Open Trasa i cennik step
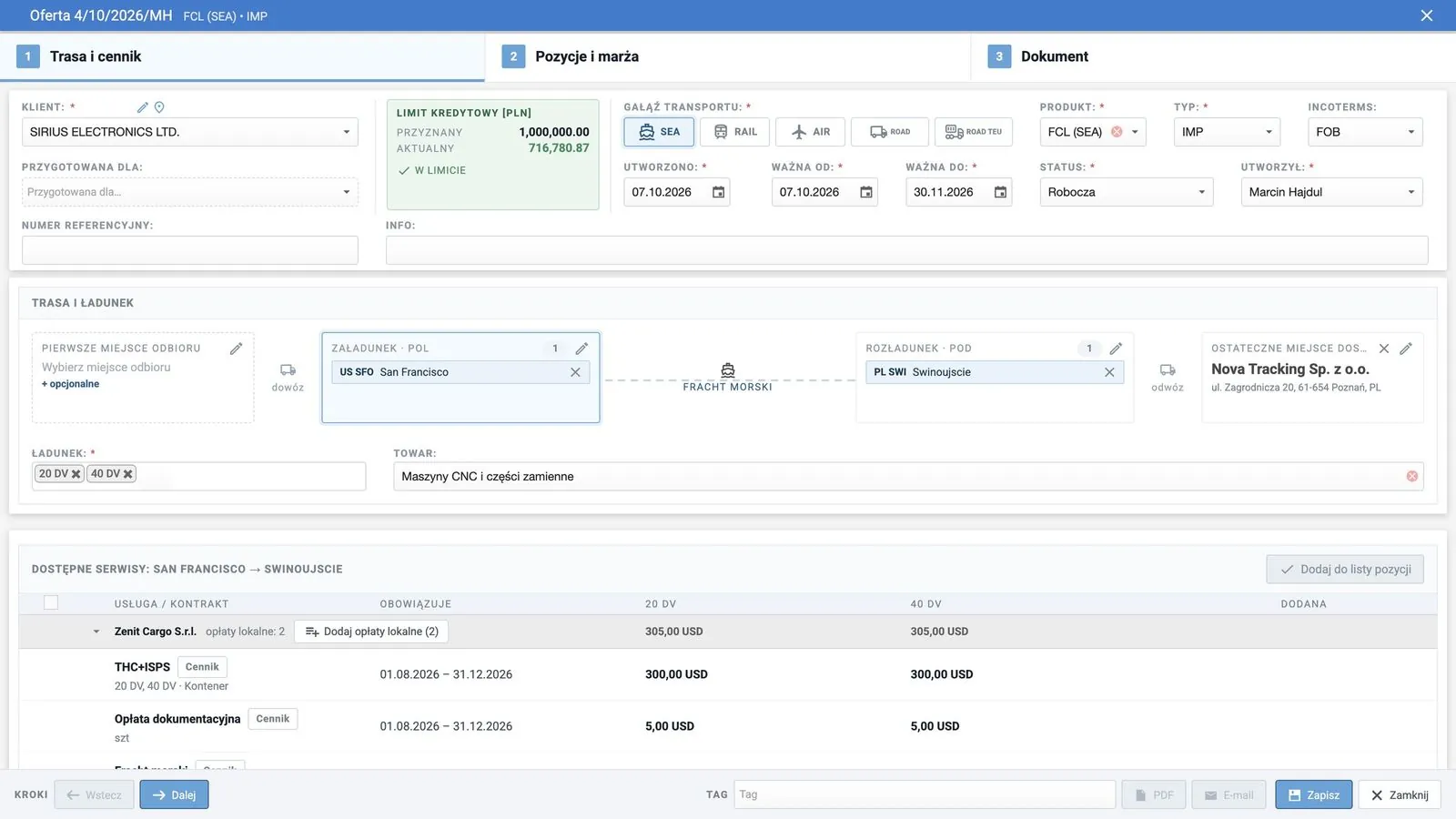 (242, 56)
